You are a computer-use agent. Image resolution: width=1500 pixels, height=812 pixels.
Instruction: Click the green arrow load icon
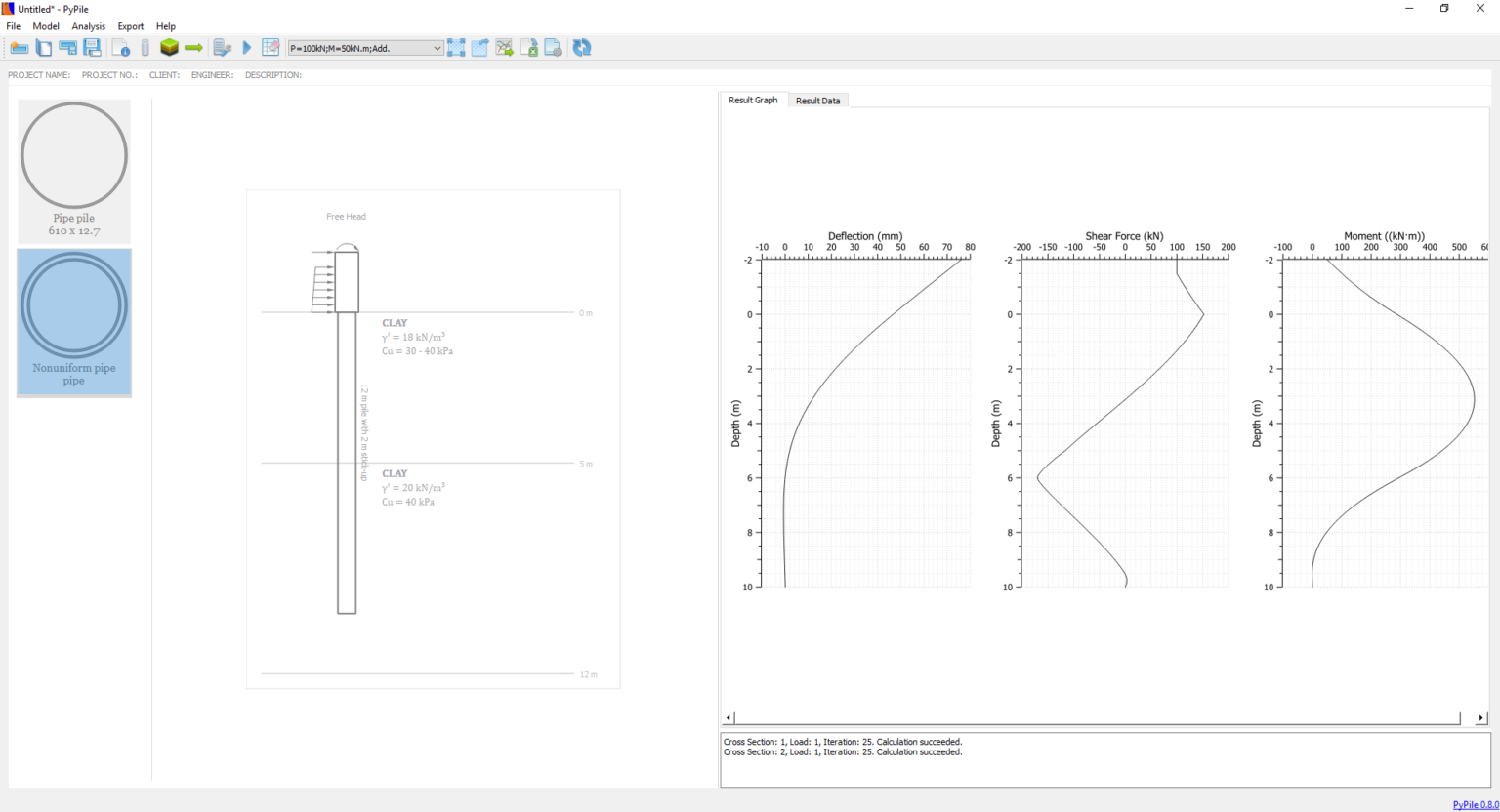click(193, 48)
